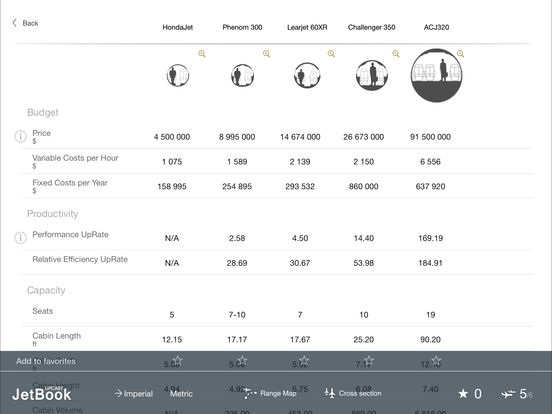Image resolution: width=552 pixels, height=414 pixels.
Task: Tap the JetBook logo
Action: (42, 394)
